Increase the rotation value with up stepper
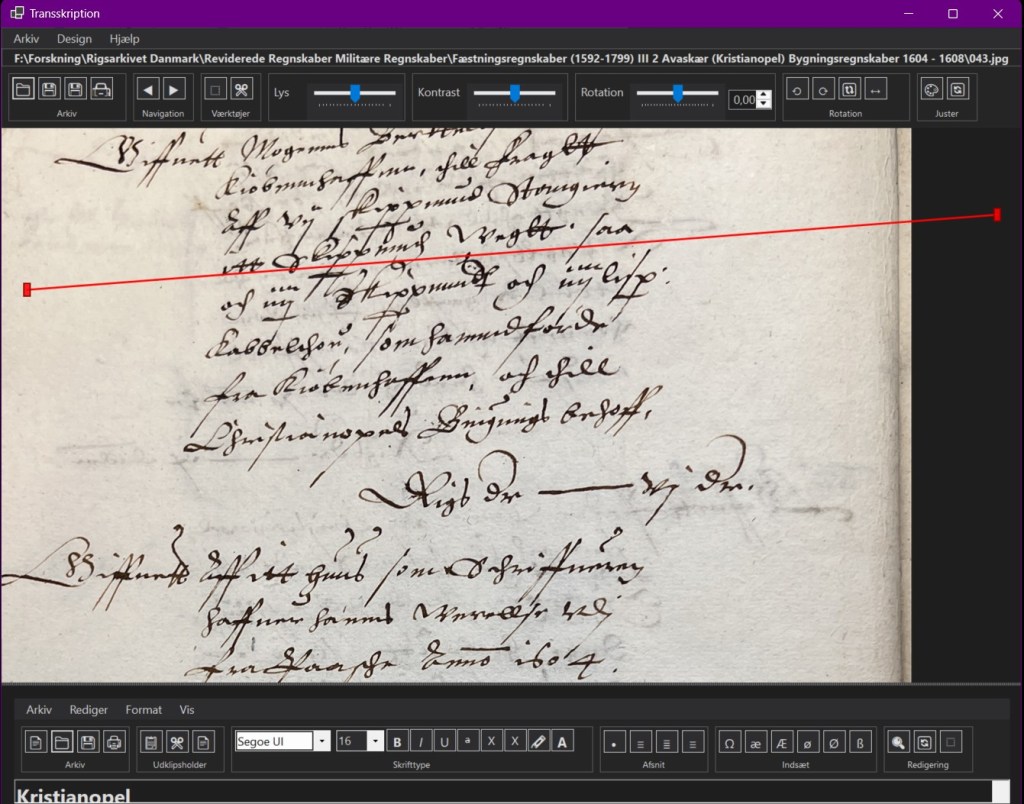The image size is (1024, 804). click(x=765, y=95)
